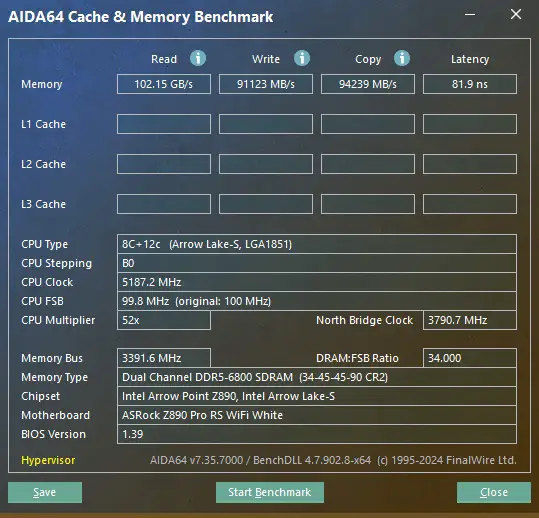
Task: Select the Memory Copy result 94239 MB/s
Action: (368, 84)
